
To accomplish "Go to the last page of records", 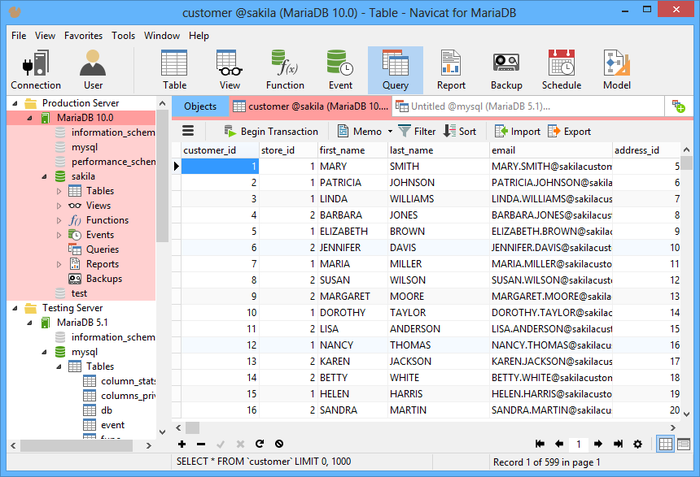I will coord(618,444).
